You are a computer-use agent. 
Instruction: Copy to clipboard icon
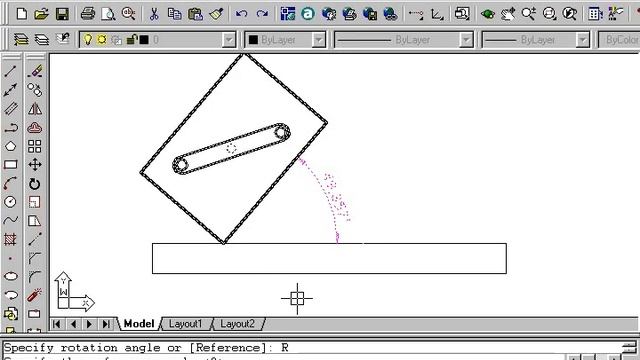175,14
